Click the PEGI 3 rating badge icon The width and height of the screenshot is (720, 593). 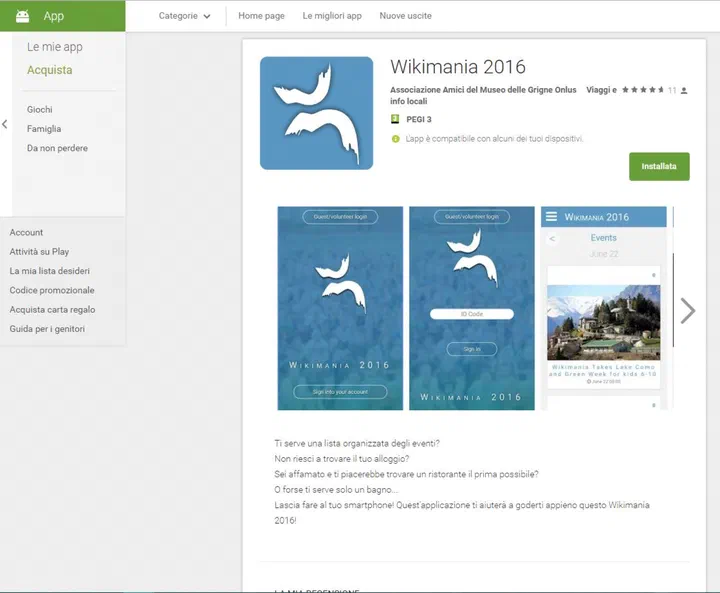[x=394, y=119]
